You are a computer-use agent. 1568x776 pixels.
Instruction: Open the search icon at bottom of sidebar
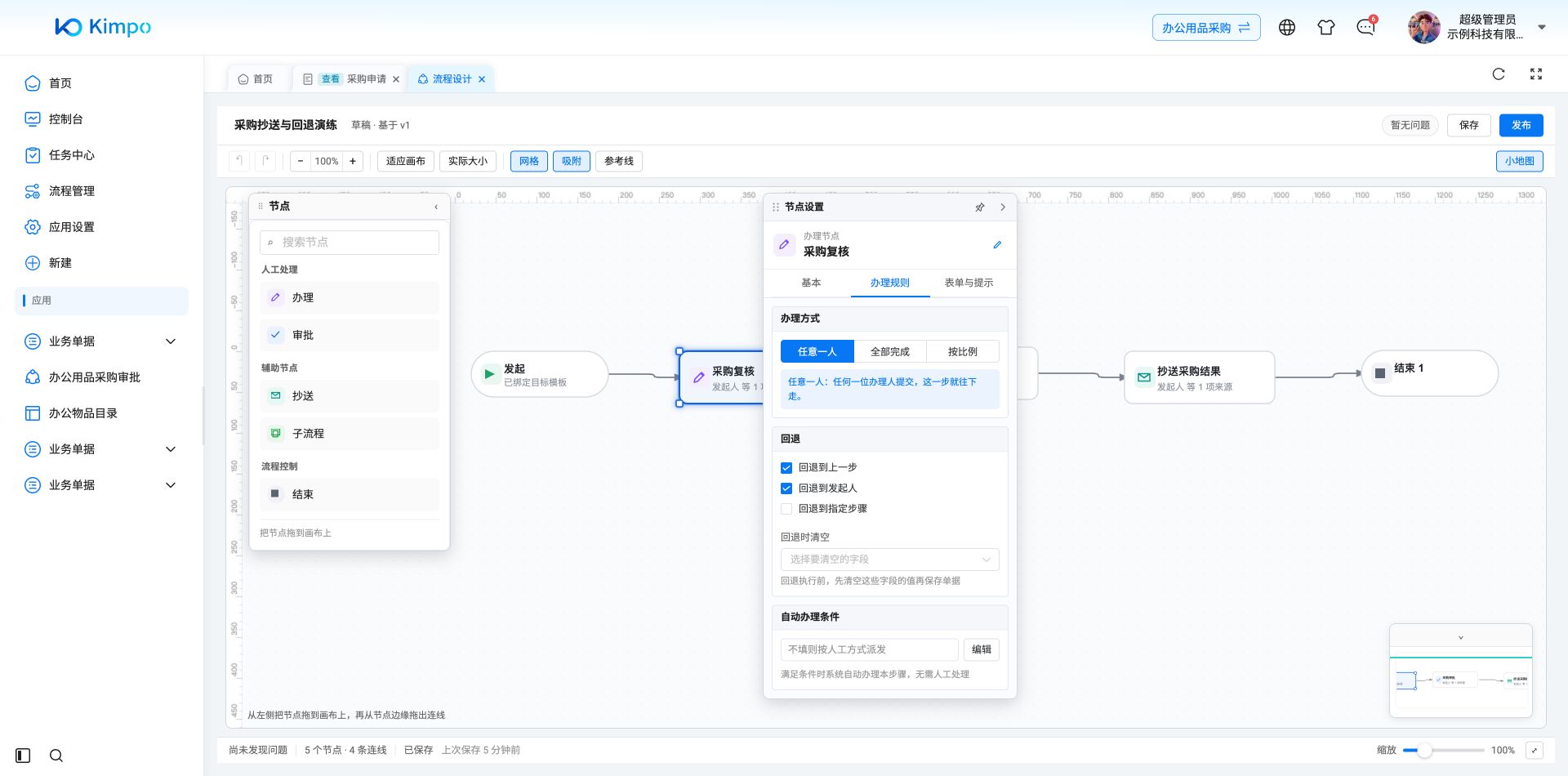point(56,756)
